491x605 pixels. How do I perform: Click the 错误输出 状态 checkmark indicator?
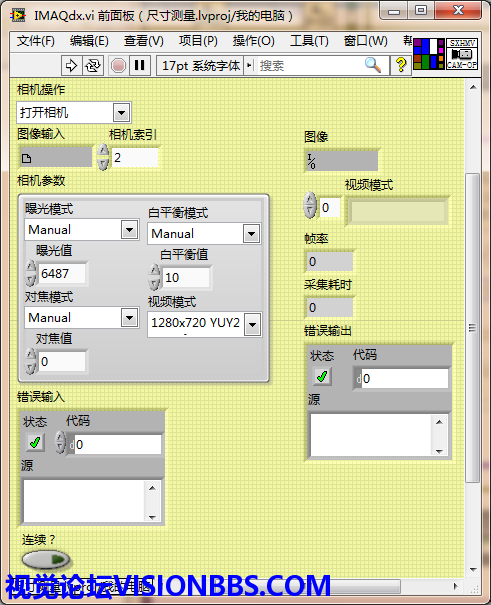click(322, 376)
